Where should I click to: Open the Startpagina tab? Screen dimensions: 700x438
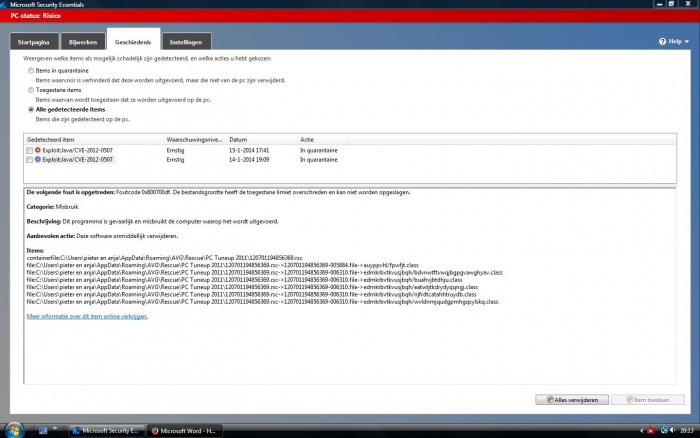tap(34, 42)
